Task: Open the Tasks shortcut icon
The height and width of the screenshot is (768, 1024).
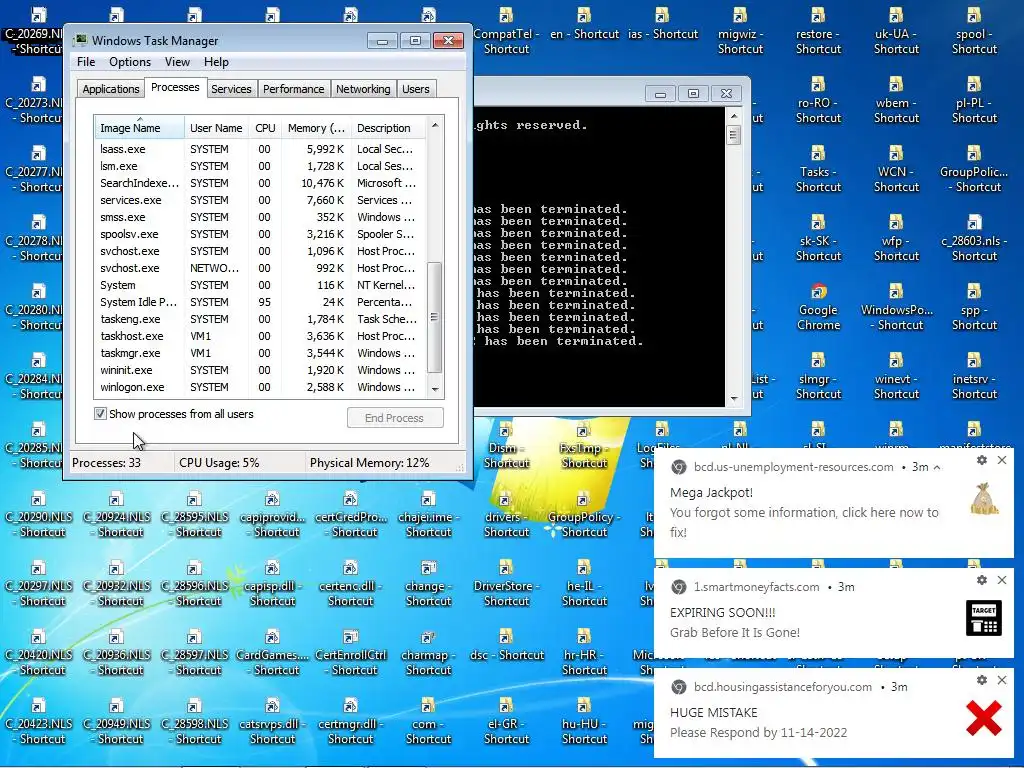Action: [x=818, y=168]
